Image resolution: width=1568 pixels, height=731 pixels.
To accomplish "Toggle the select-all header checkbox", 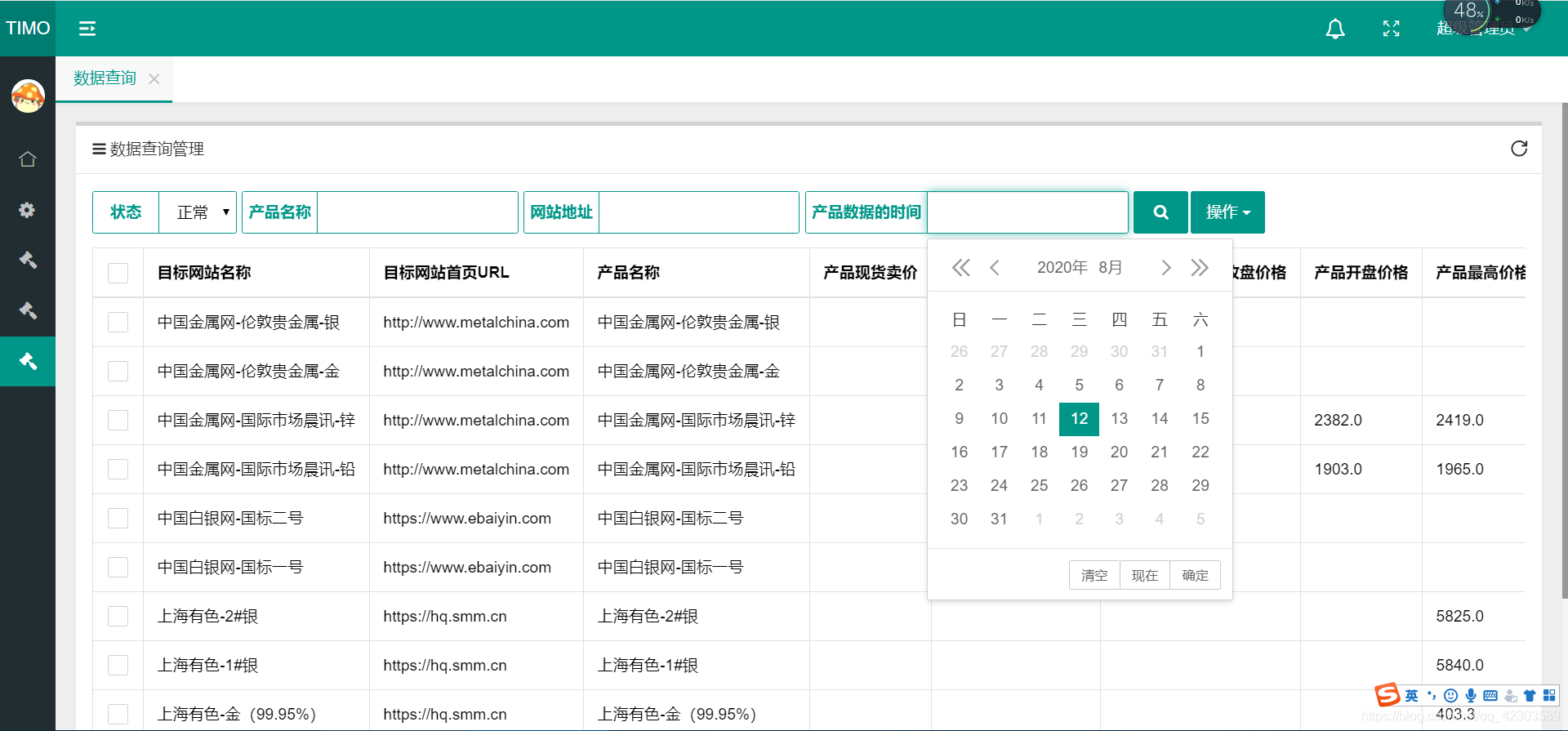I will pyautogui.click(x=118, y=273).
